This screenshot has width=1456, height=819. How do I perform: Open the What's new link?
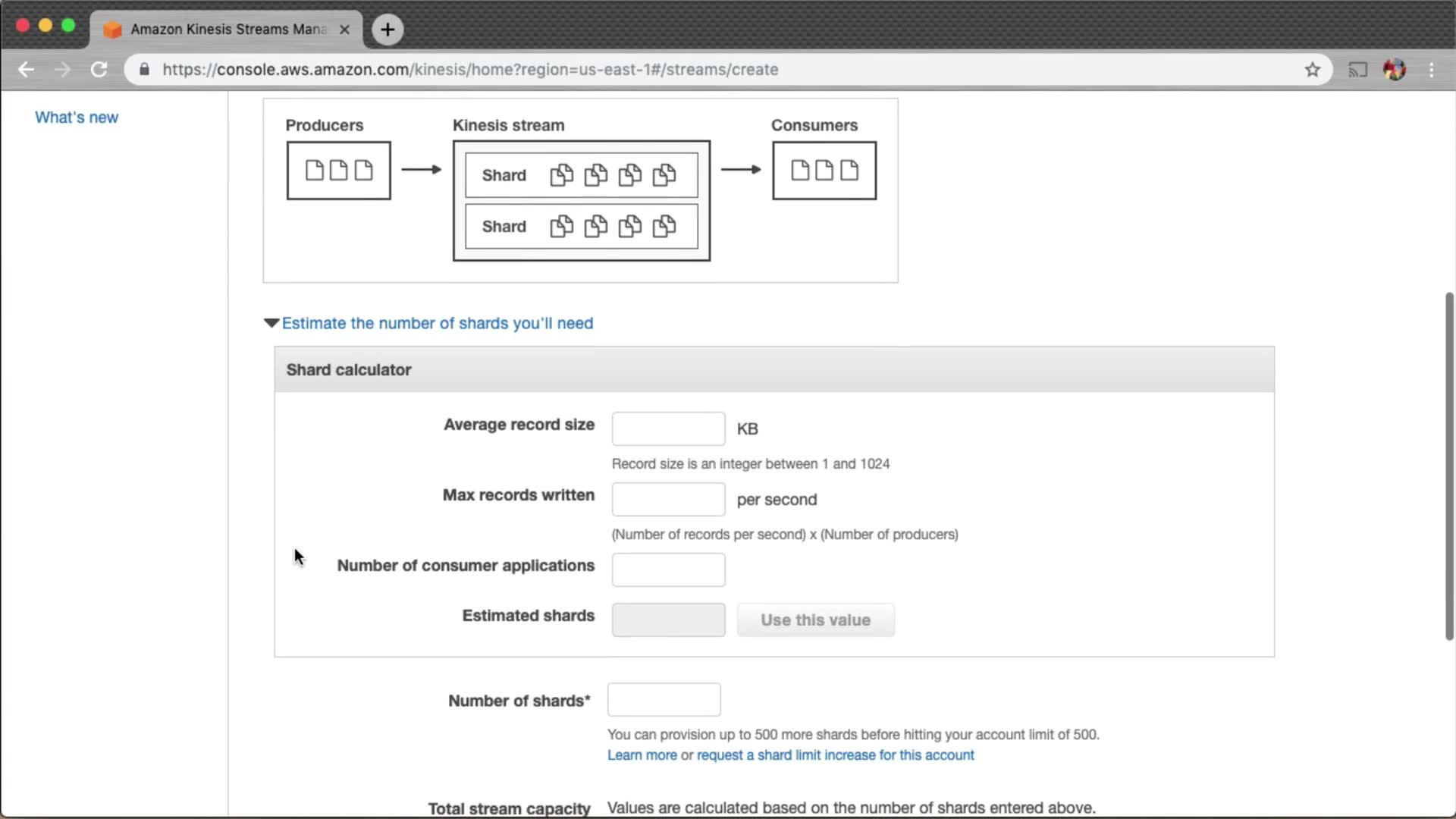[x=77, y=118]
